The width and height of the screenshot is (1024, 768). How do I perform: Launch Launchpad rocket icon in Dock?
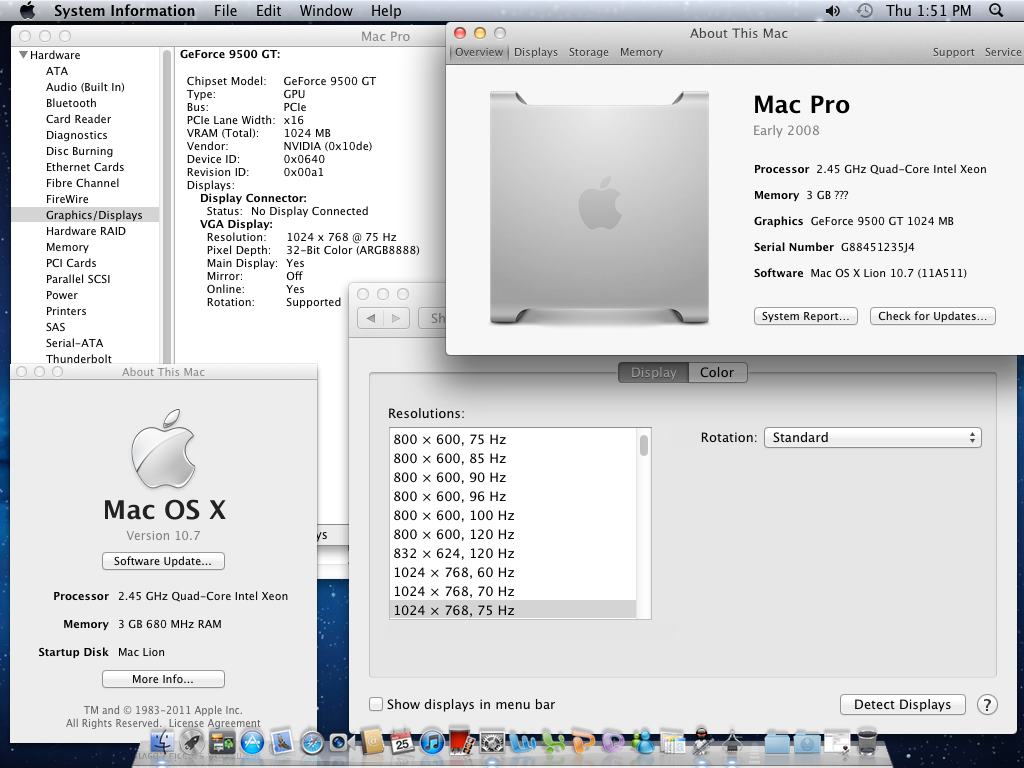click(193, 743)
